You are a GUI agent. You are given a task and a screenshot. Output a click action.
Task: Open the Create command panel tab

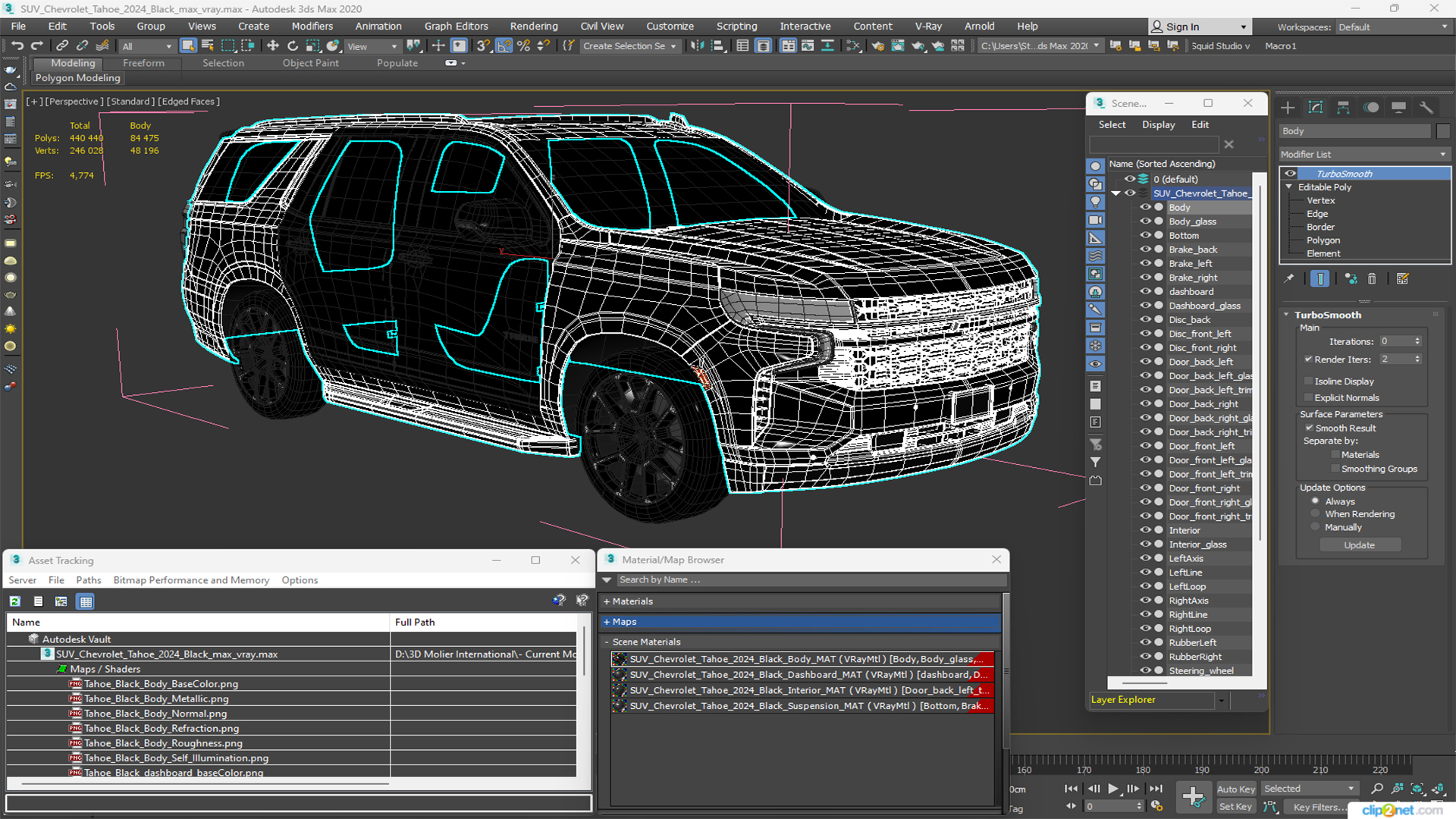1288,108
